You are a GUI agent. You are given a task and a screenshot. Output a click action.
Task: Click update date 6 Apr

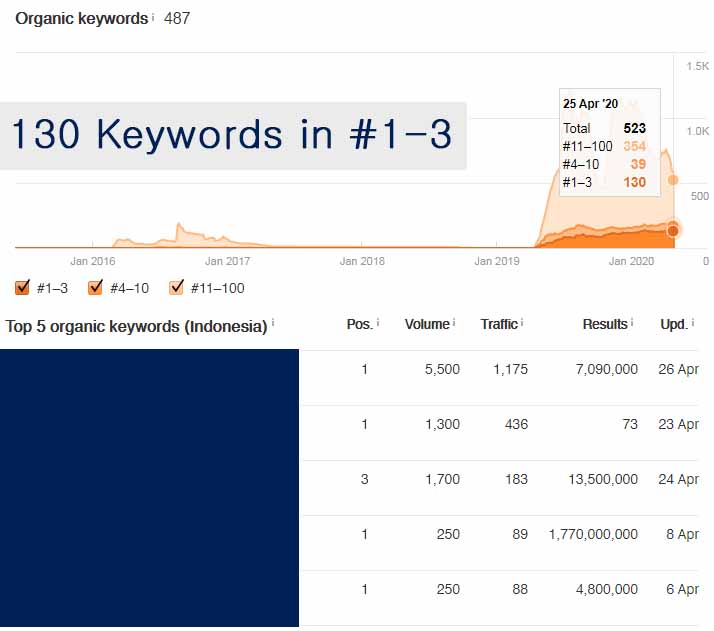coord(682,589)
